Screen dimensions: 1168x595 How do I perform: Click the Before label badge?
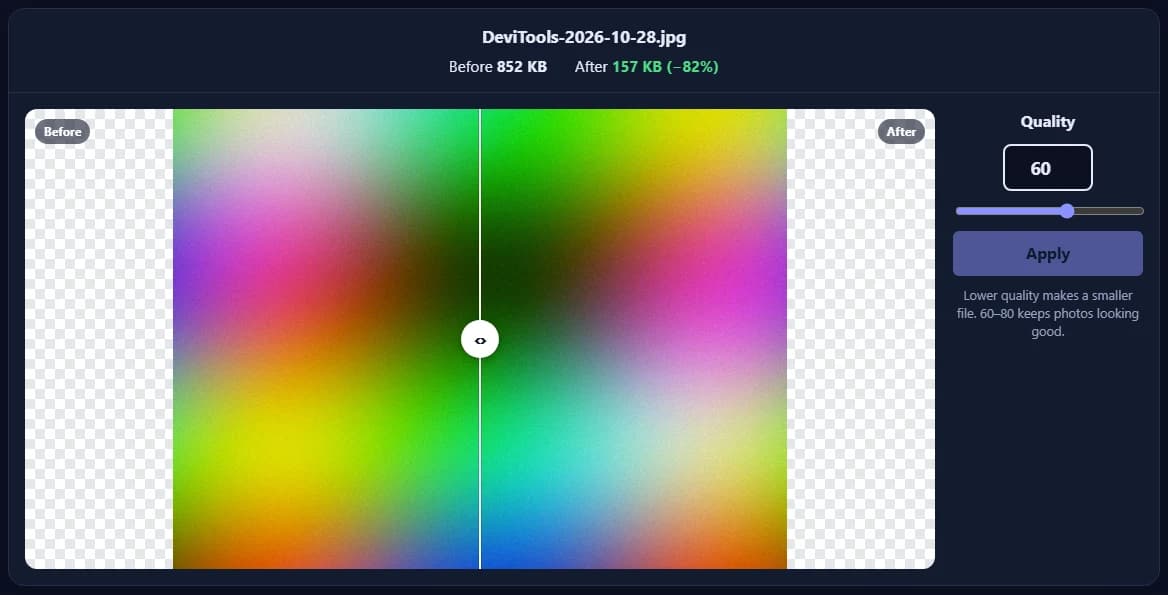click(63, 132)
